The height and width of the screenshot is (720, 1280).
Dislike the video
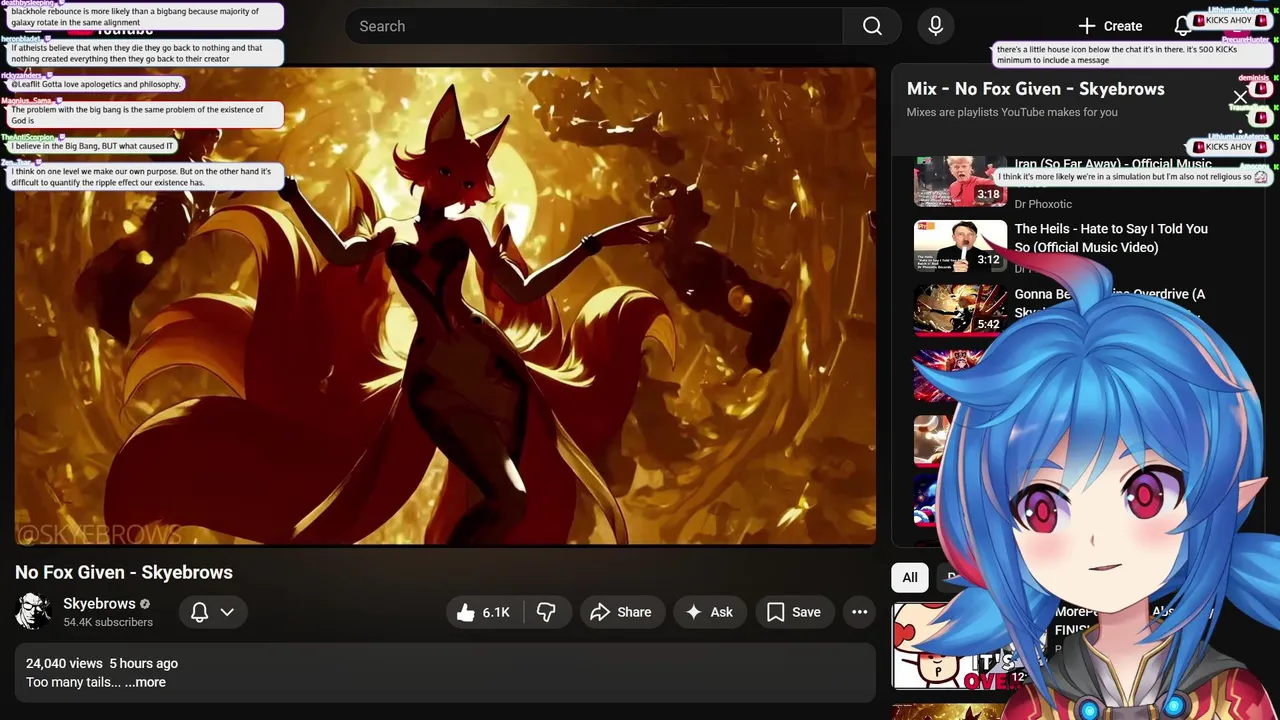click(x=546, y=612)
